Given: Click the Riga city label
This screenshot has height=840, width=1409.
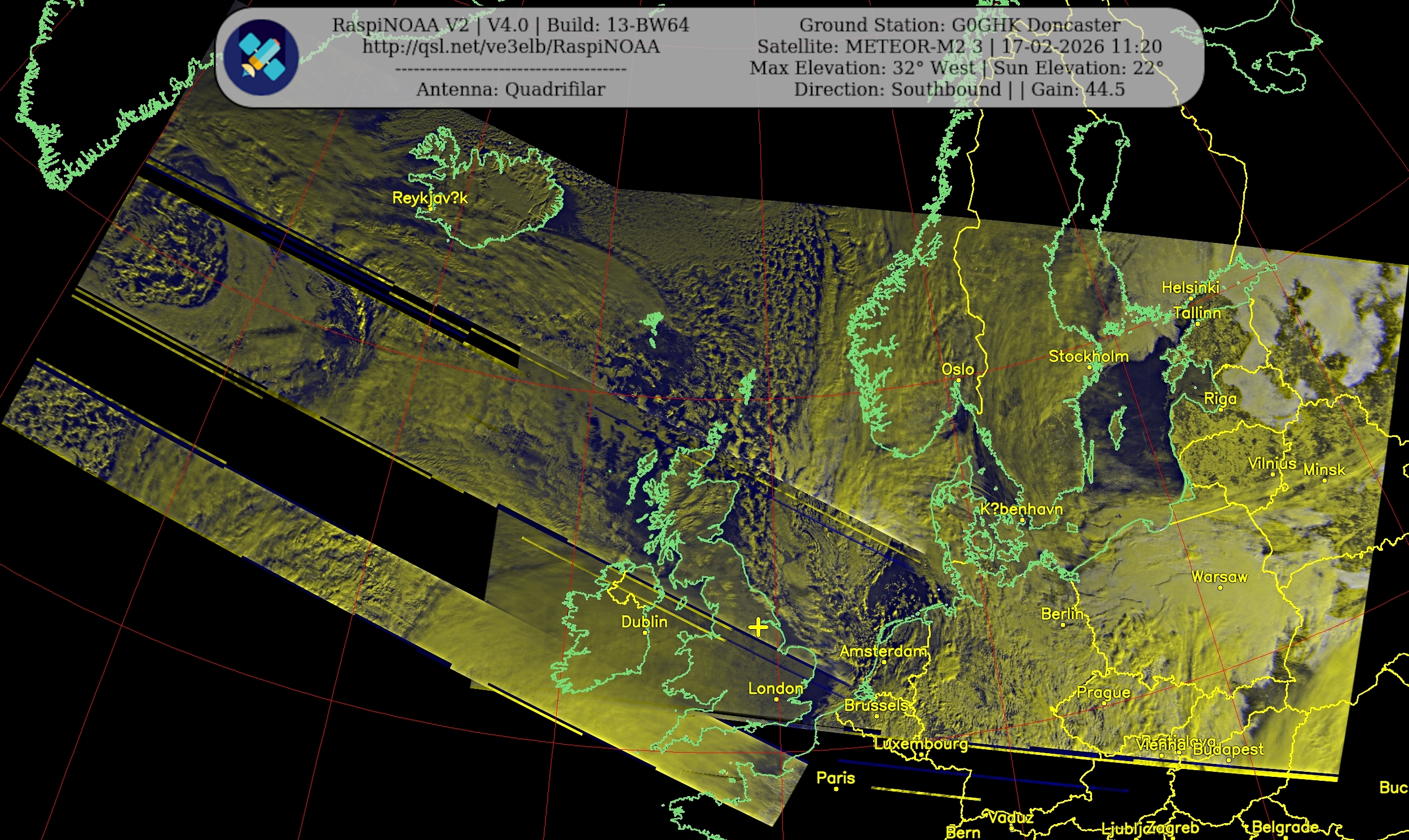Looking at the screenshot, I should 1220,399.
